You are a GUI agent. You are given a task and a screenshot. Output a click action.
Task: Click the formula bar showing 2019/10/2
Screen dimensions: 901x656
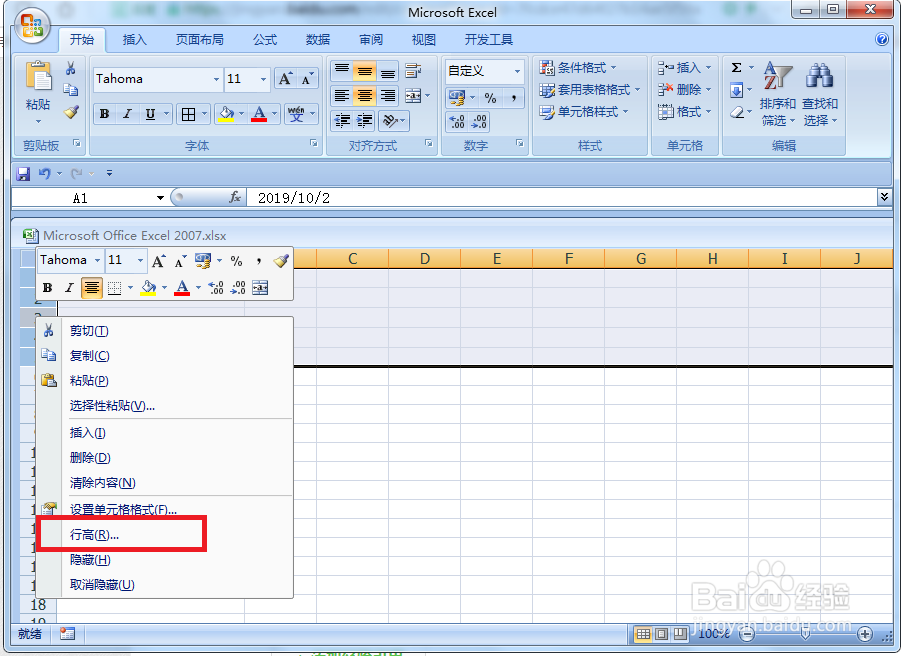point(561,198)
